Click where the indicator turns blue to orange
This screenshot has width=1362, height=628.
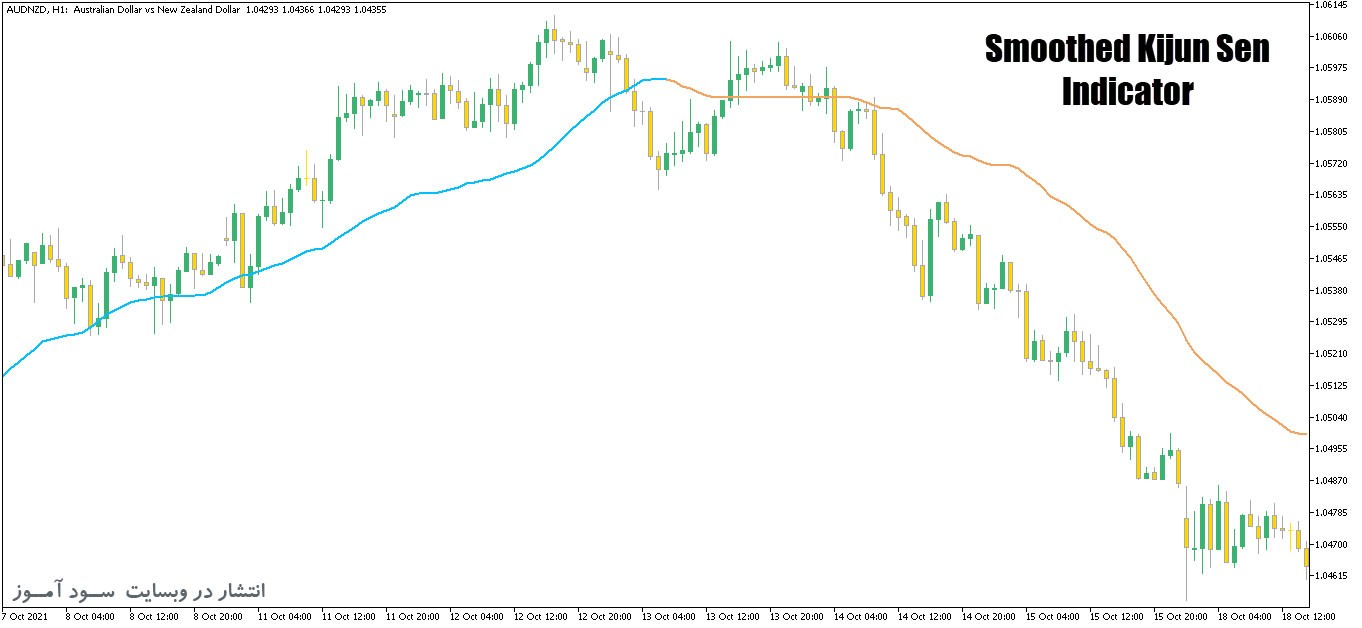[x=665, y=78]
